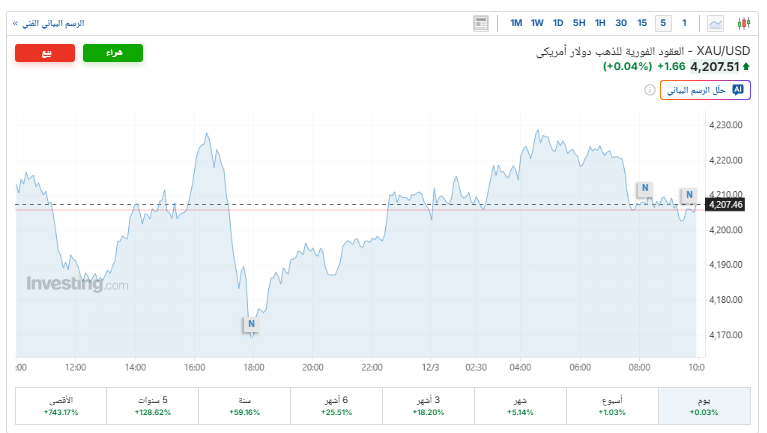The width and height of the screenshot is (767, 433).
Task: Switch to the 5 years period tab
Action: [x=153, y=405]
